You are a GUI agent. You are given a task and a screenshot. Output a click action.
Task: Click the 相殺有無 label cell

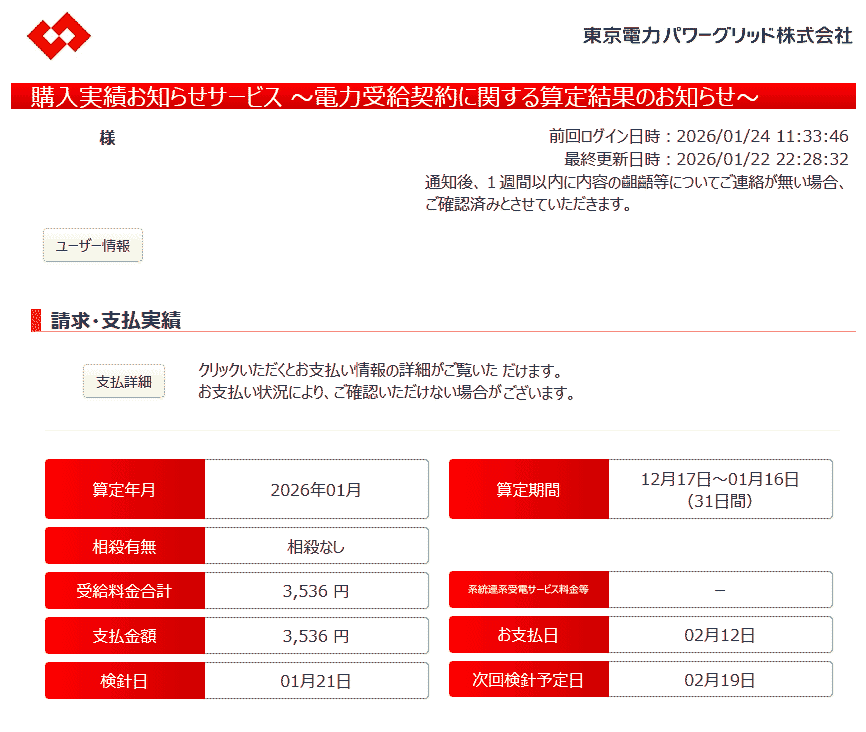(125, 546)
